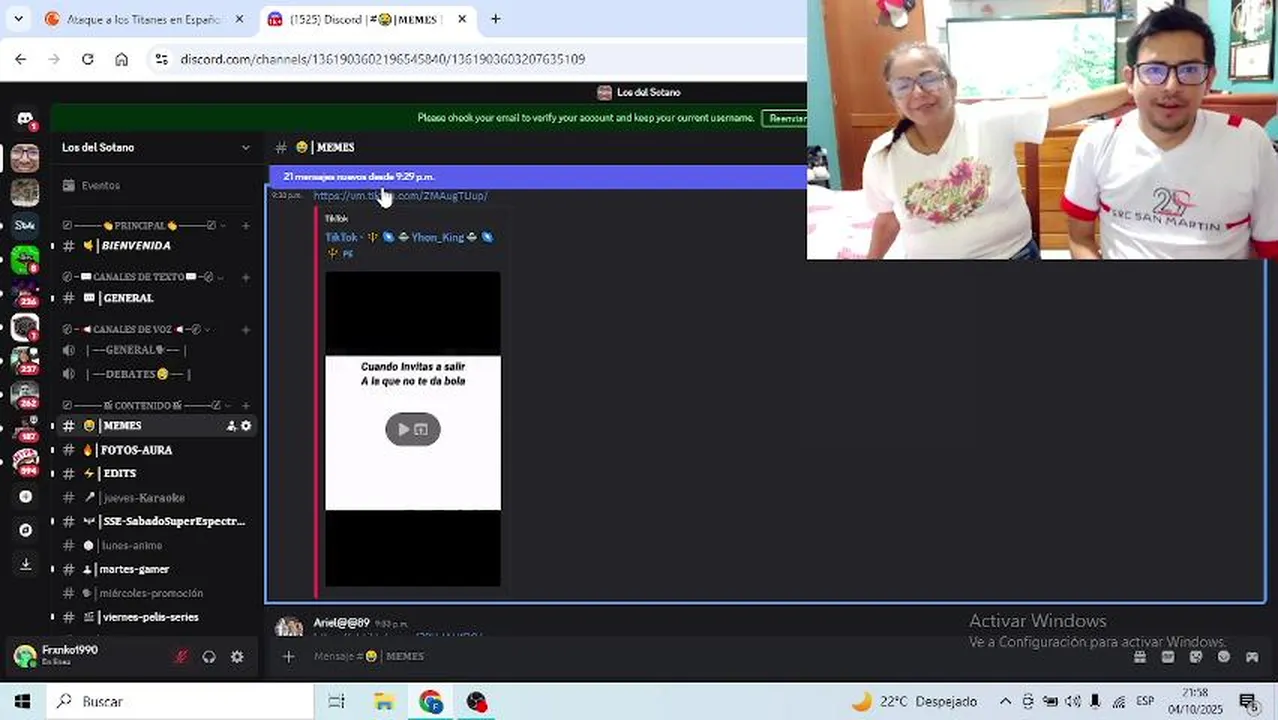The height and width of the screenshot is (720, 1278).
Task: Switch to the Discord MEMES browser tab
Action: pos(366,19)
